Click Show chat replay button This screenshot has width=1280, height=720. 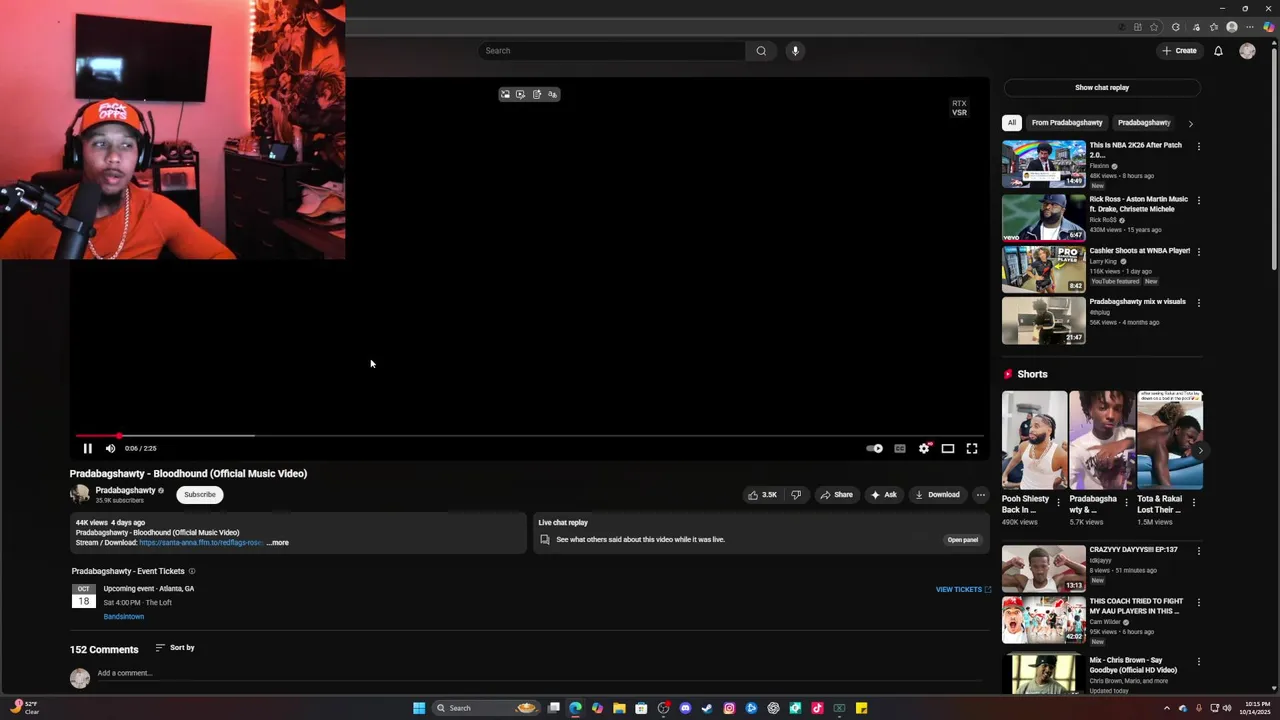click(1102, 88)
